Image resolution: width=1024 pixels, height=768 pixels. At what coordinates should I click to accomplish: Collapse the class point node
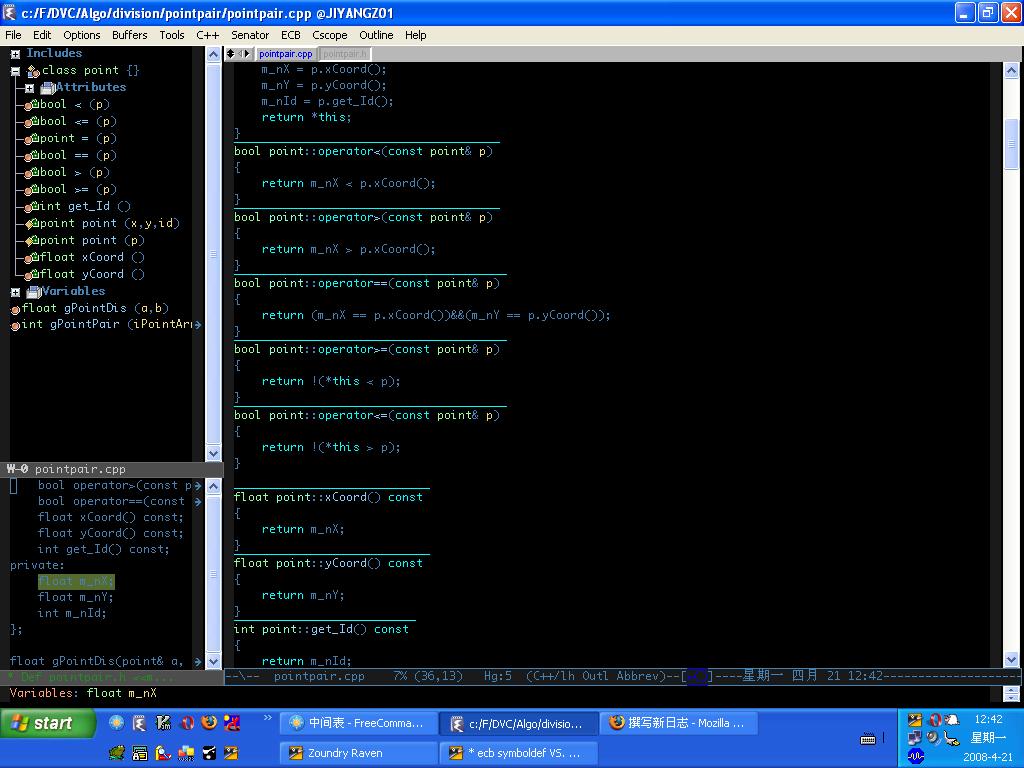pos(15,71)
